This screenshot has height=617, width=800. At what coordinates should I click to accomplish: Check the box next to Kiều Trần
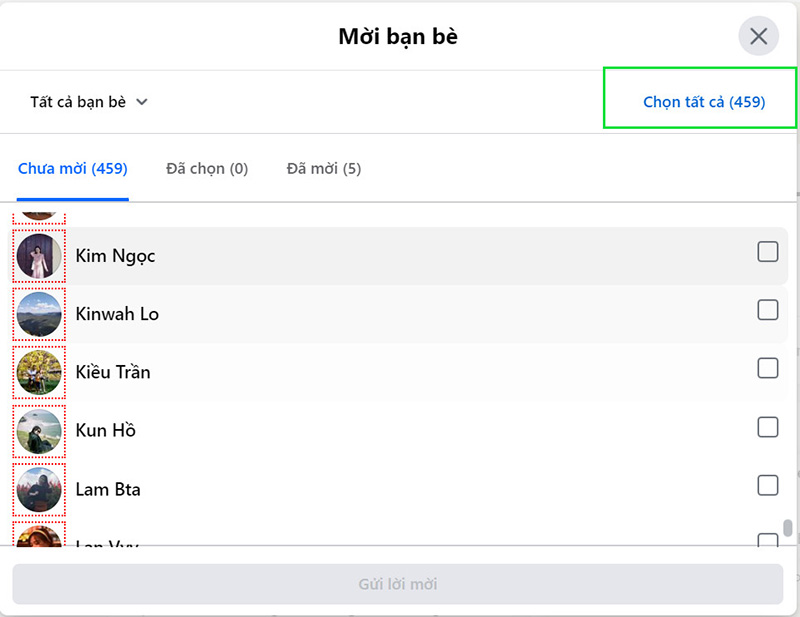[x=767, y=368]
